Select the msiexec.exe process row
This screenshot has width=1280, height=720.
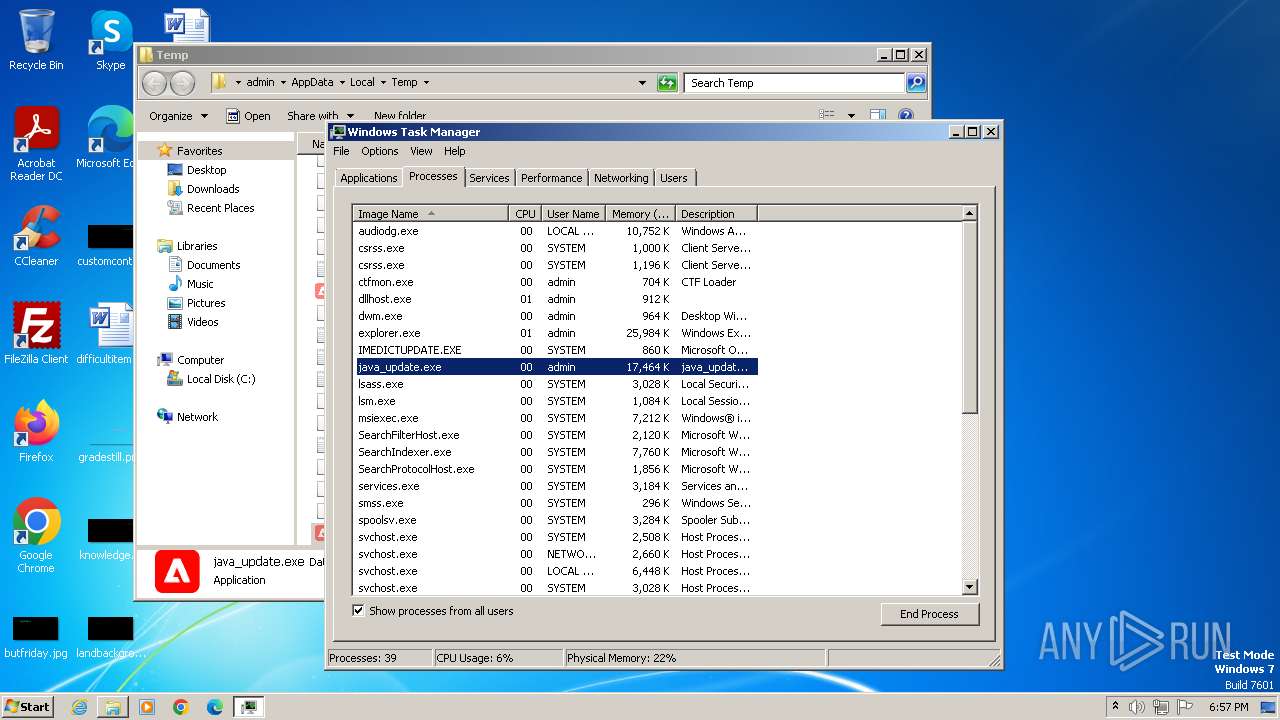coord(555,418)
